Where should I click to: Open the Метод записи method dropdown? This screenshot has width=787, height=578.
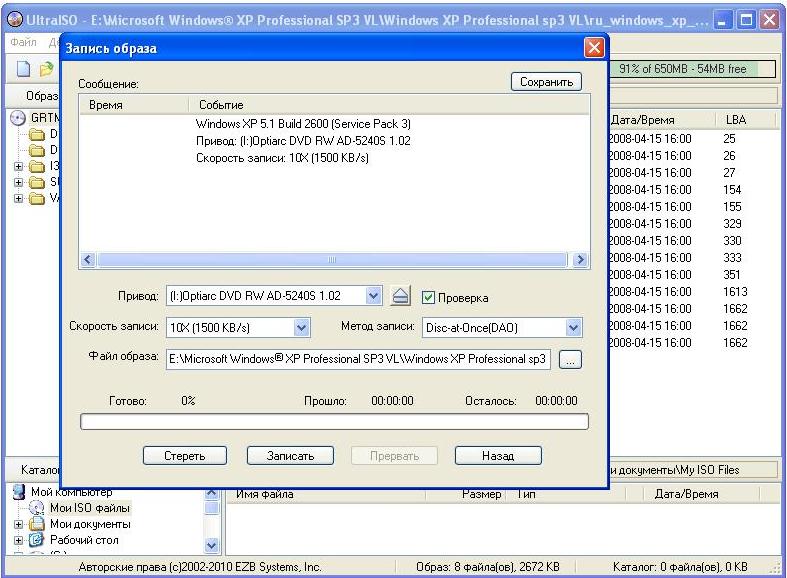pyautogui.click(x=573, y=328)
